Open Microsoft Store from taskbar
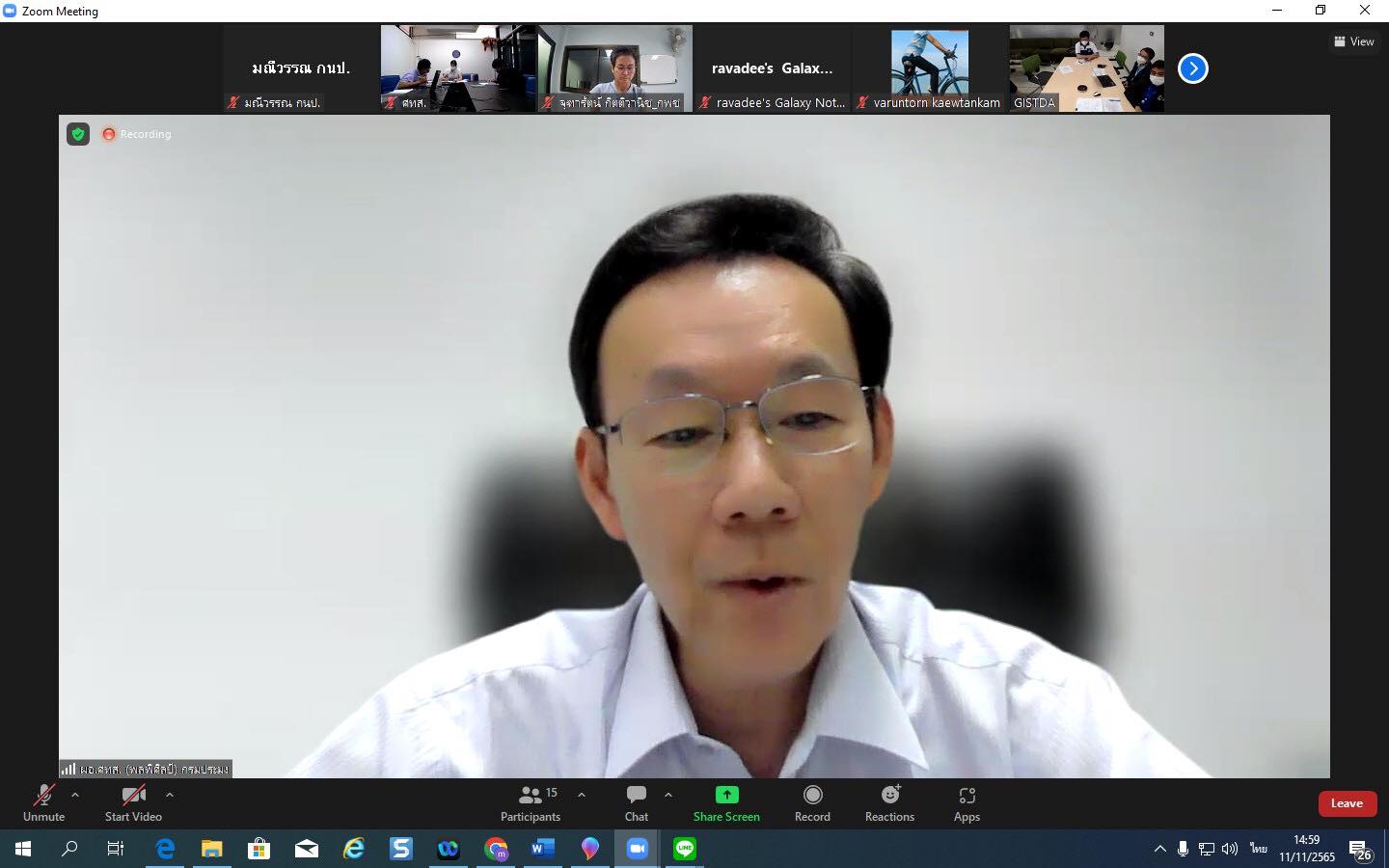1389x868 pixels. (x=259, y=849)
